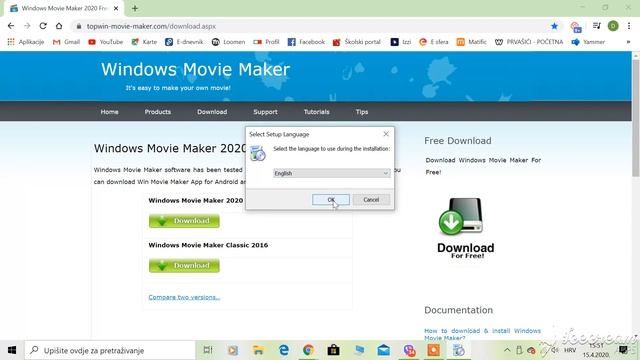The image size is (640, 360).
Task: Download Windows Movie Maker 2020 green button
Action: pos(184,221)
